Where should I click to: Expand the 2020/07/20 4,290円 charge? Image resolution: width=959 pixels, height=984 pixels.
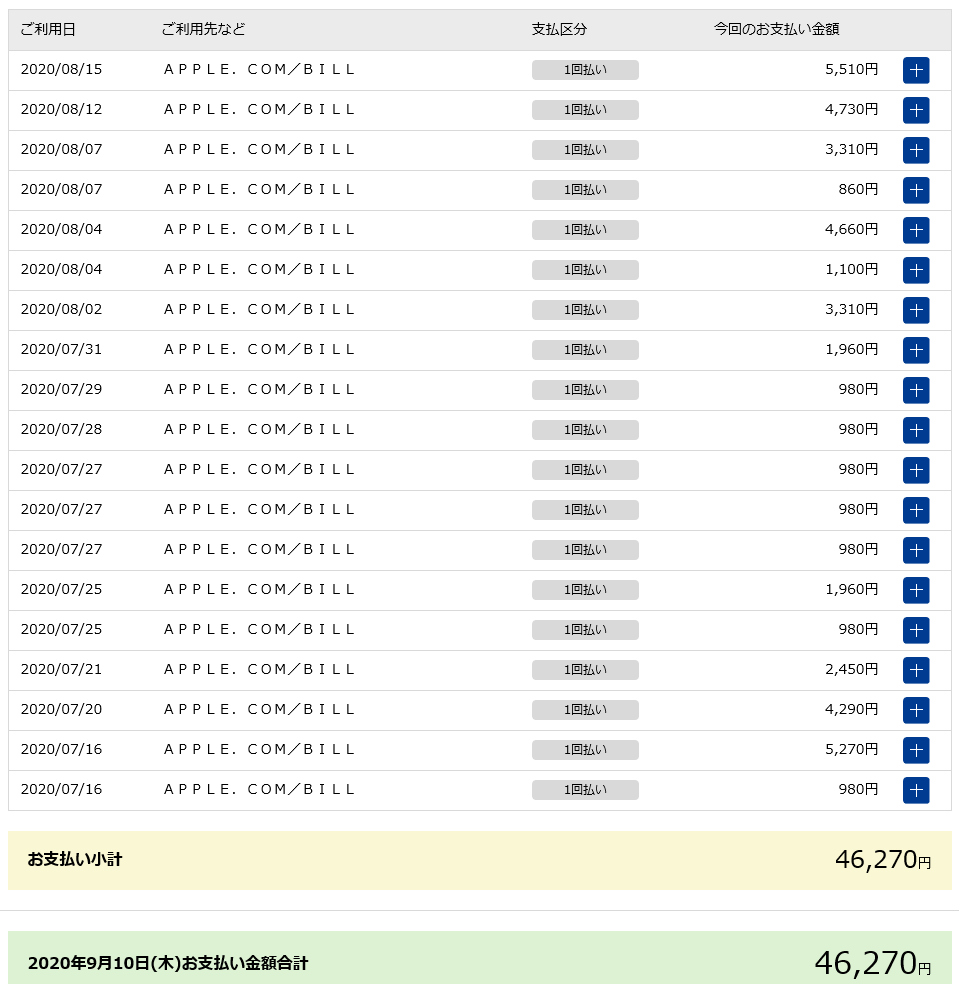(x=916, y=710)
